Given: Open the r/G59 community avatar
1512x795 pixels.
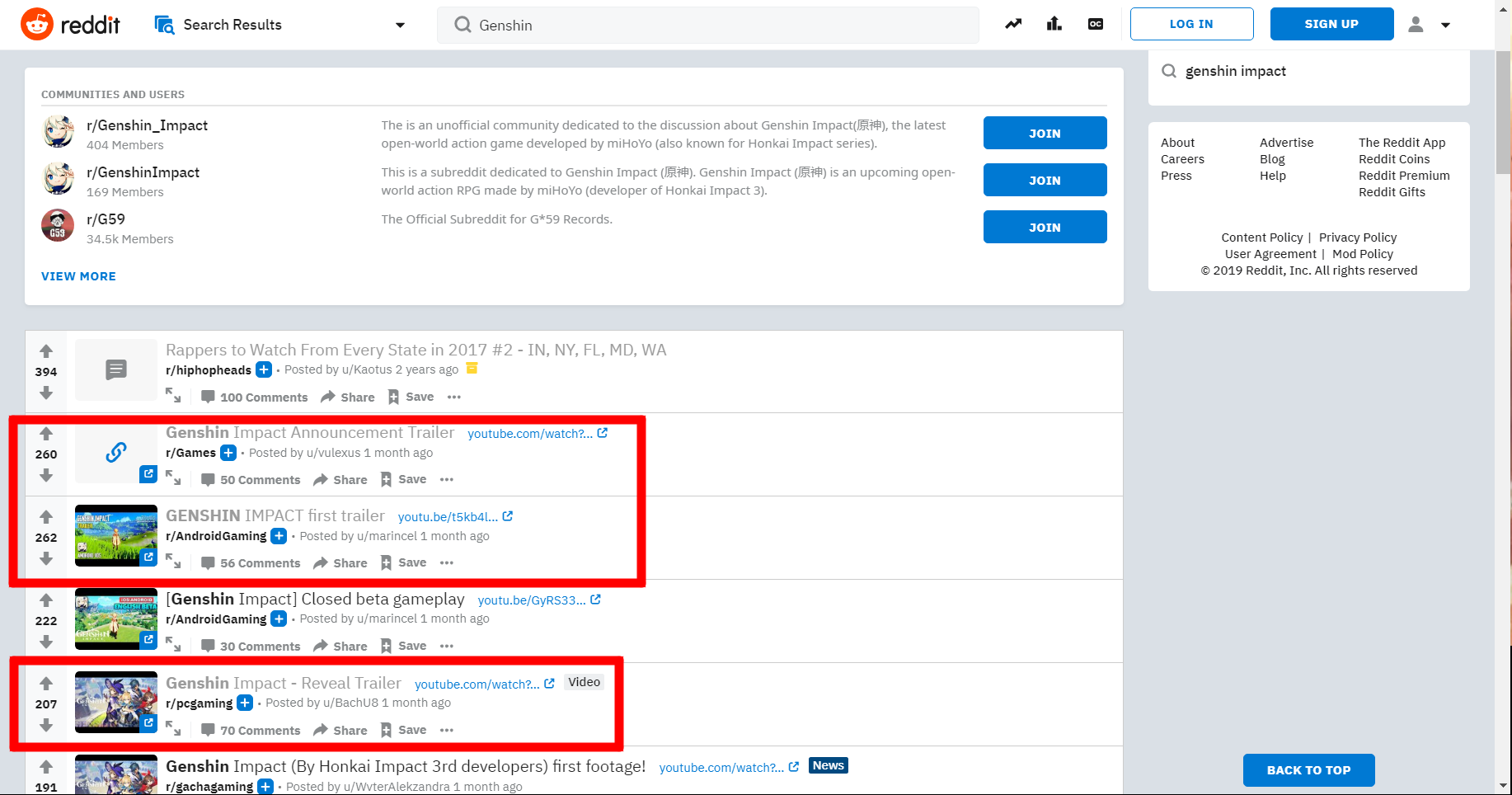Looking at the screenshot, I should [x=58, y=225].
